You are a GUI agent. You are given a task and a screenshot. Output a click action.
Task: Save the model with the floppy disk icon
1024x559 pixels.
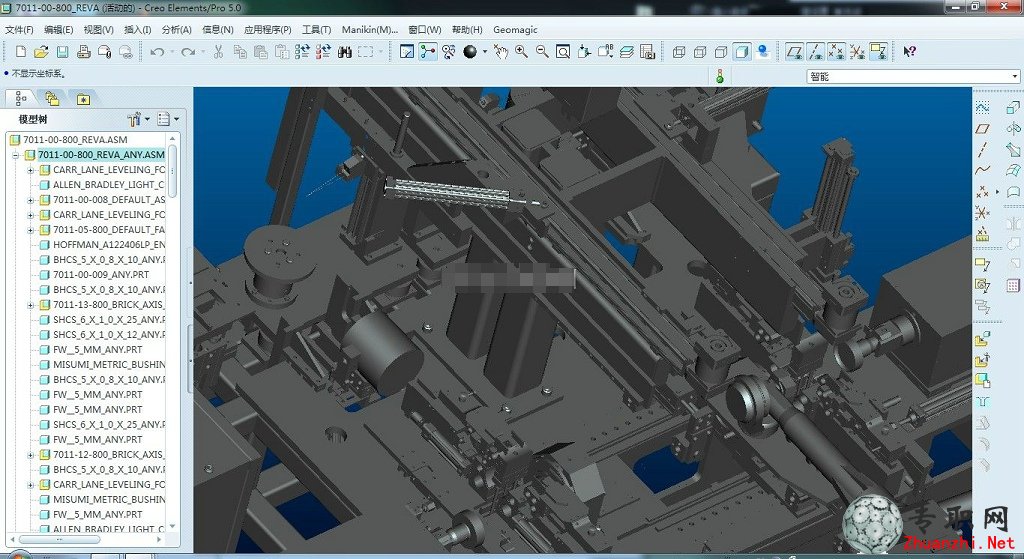pos(63,52)
